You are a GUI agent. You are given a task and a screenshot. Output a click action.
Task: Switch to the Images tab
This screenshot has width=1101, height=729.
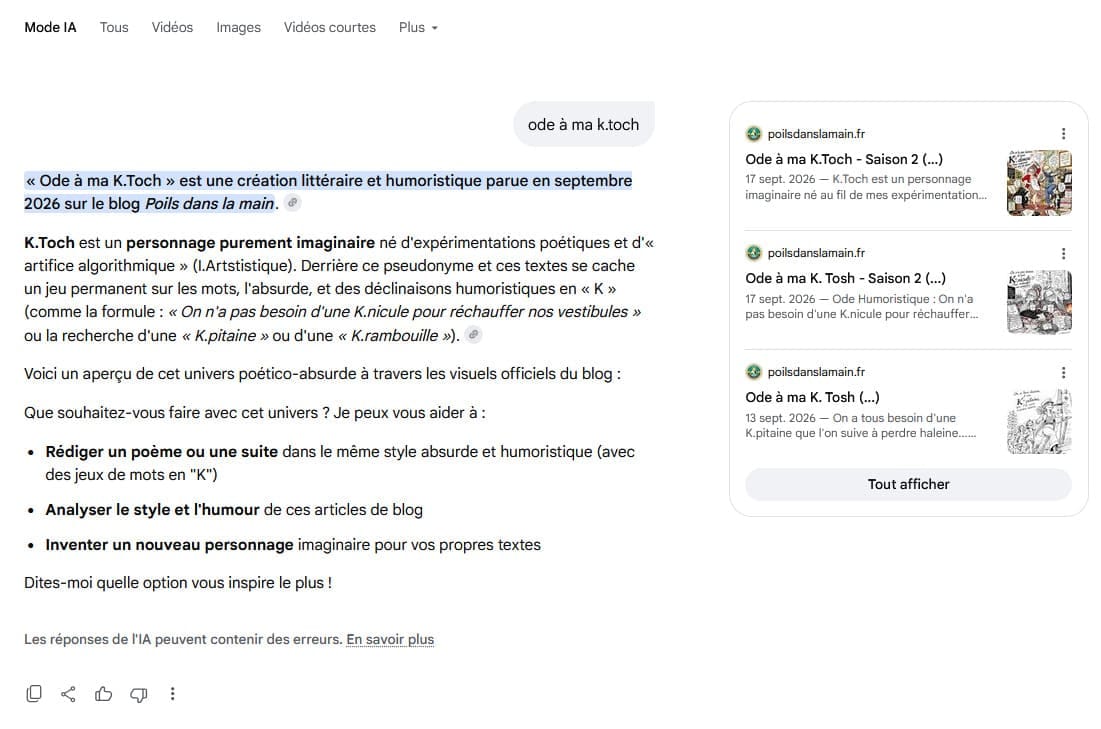238,27
